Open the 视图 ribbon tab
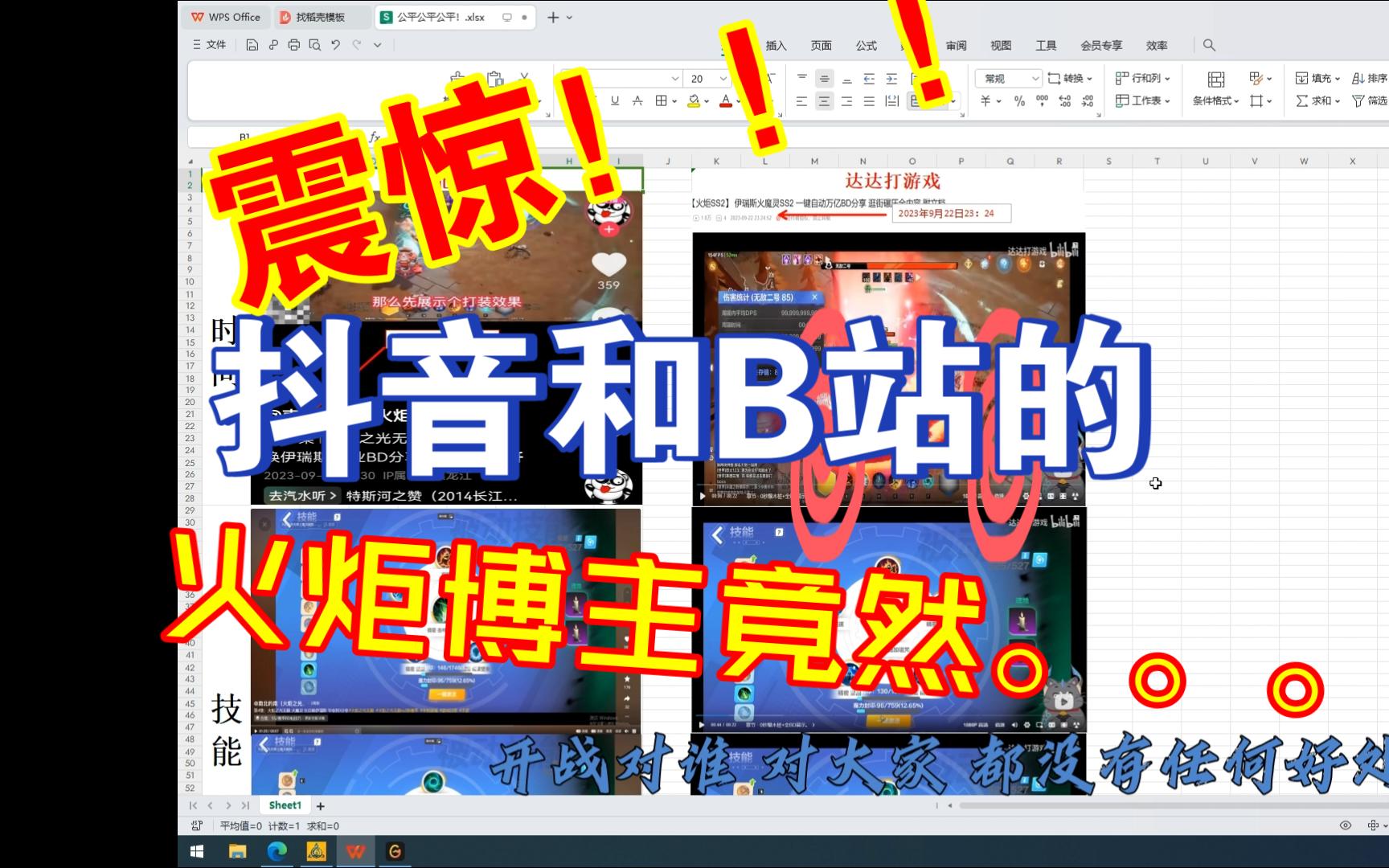1389x868 pixels. (x=1001, y=46)
